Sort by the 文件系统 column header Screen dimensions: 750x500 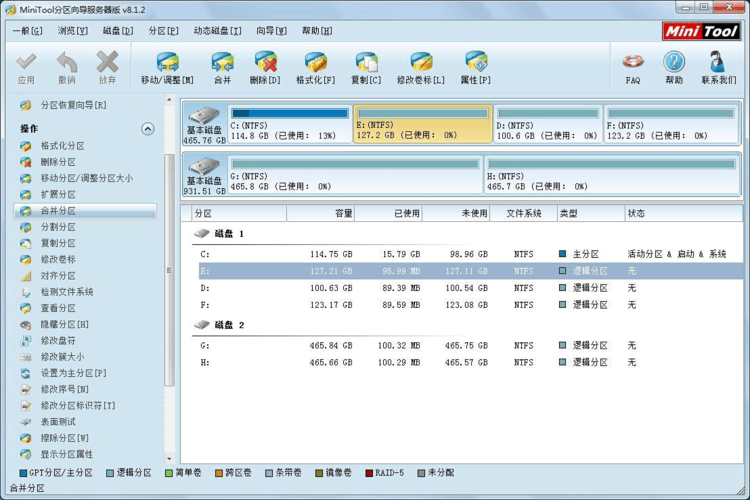pyautogui.click(x=524, y=213)
